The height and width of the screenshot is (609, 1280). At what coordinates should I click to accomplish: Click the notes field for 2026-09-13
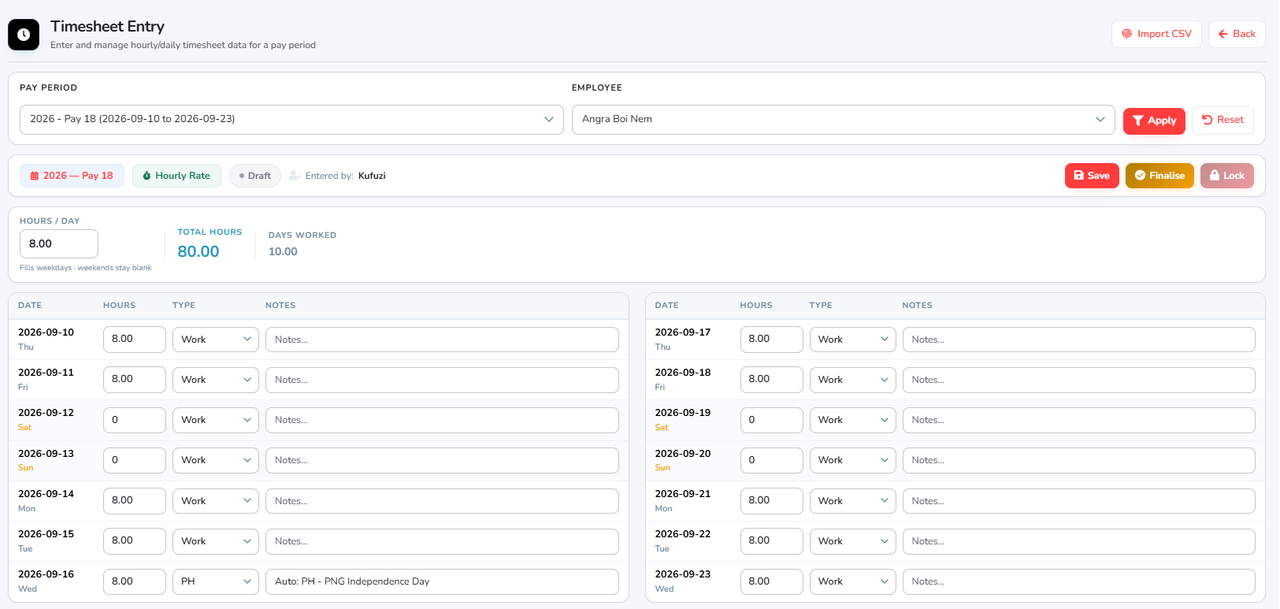tap(442, 460)
